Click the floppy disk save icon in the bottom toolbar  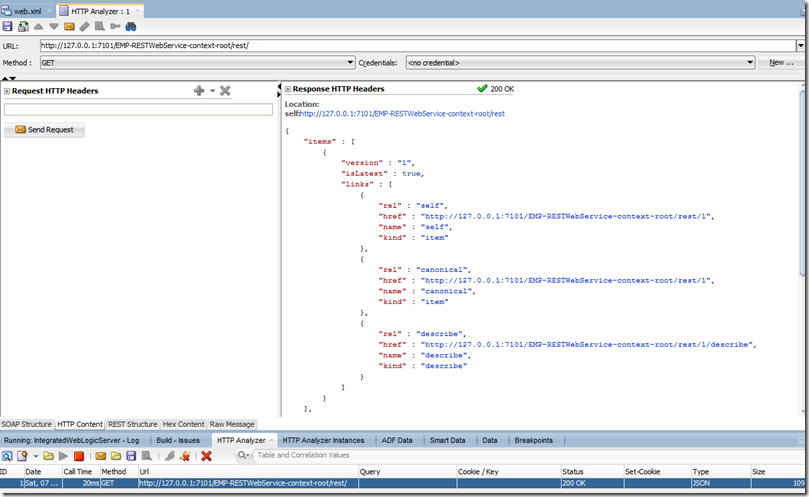click(131, 456)
